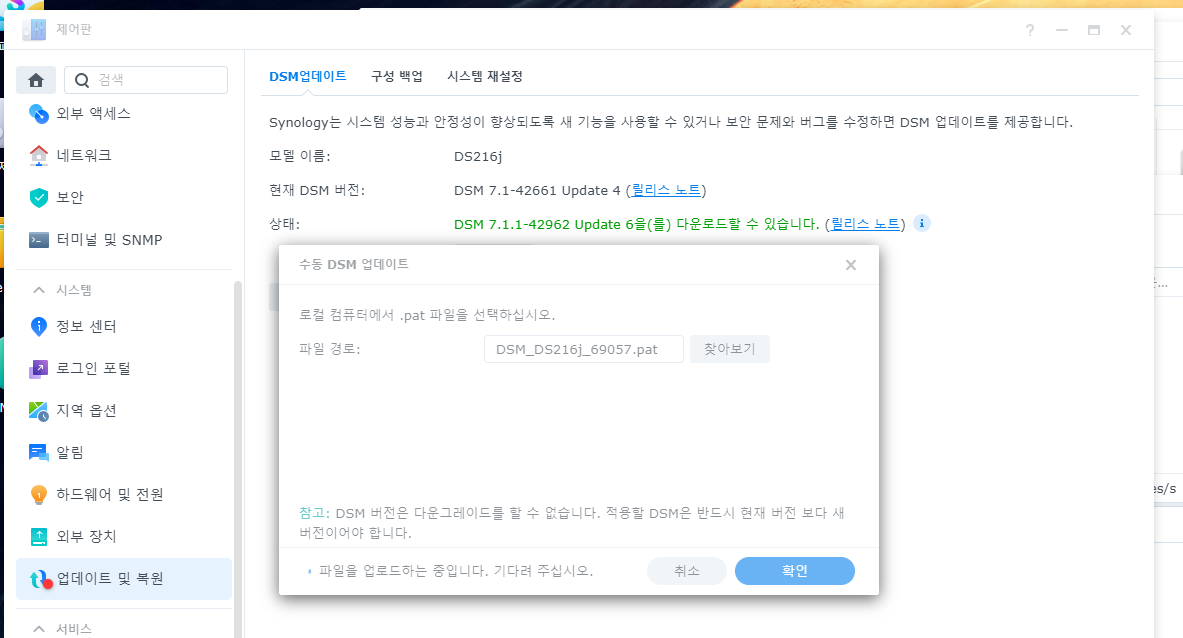Screen dimensions: 1183x638
Task: Go to Control Panel home icon
Action: pyautogui.click(x=35, y=80)
